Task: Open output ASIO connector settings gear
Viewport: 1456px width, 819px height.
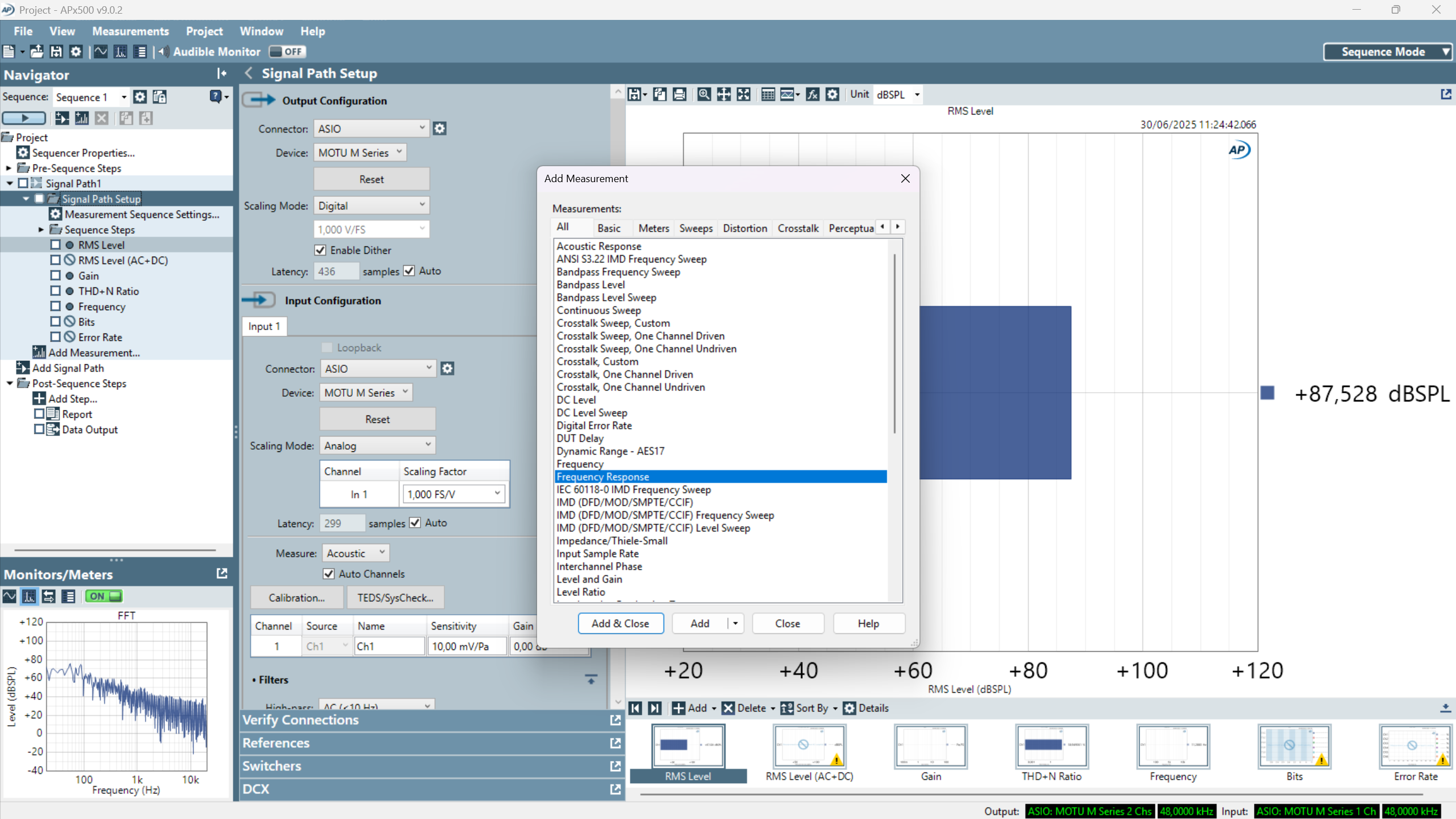Action: pos(440,129)
